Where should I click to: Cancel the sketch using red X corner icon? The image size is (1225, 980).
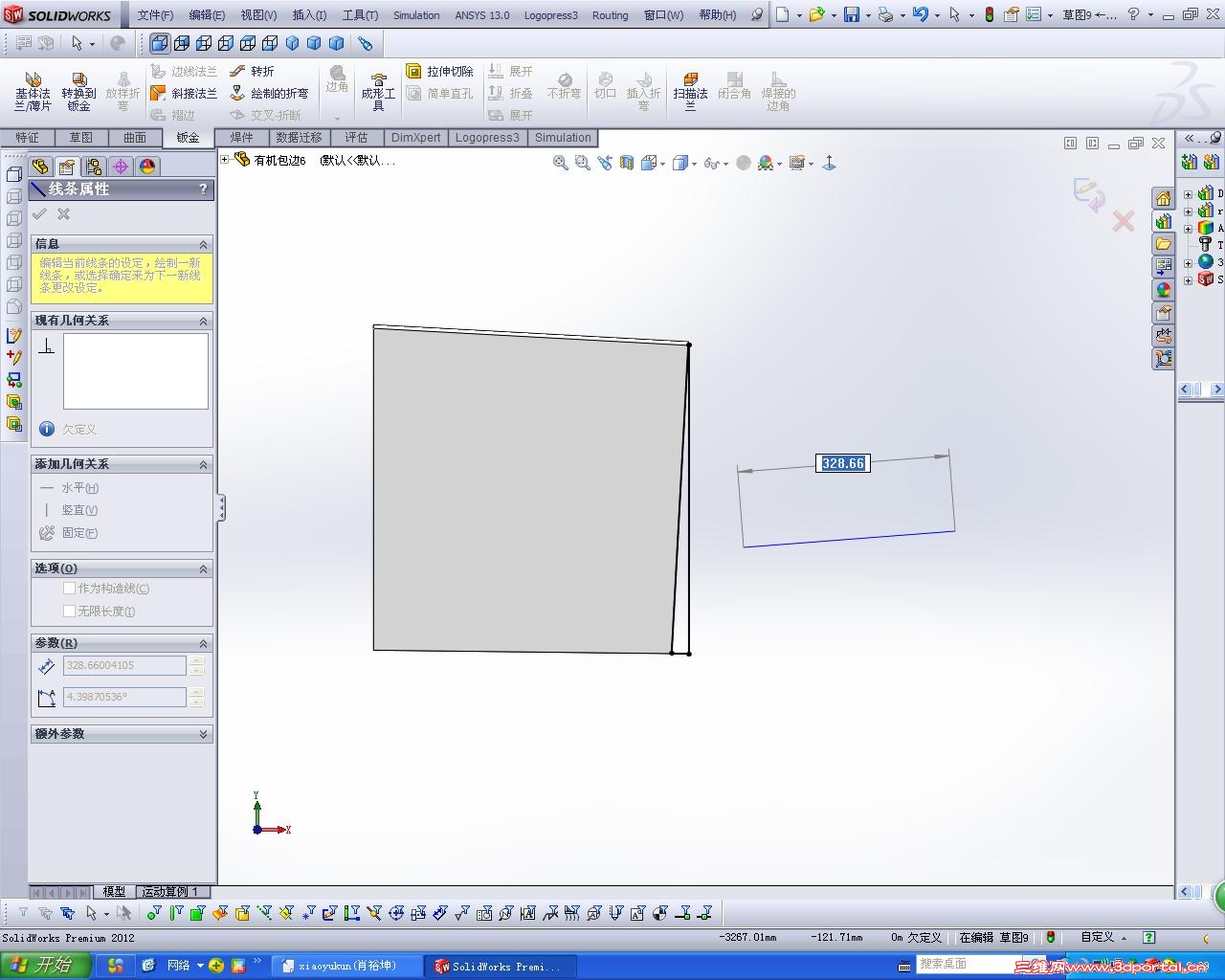click(x=1124, y=222)
